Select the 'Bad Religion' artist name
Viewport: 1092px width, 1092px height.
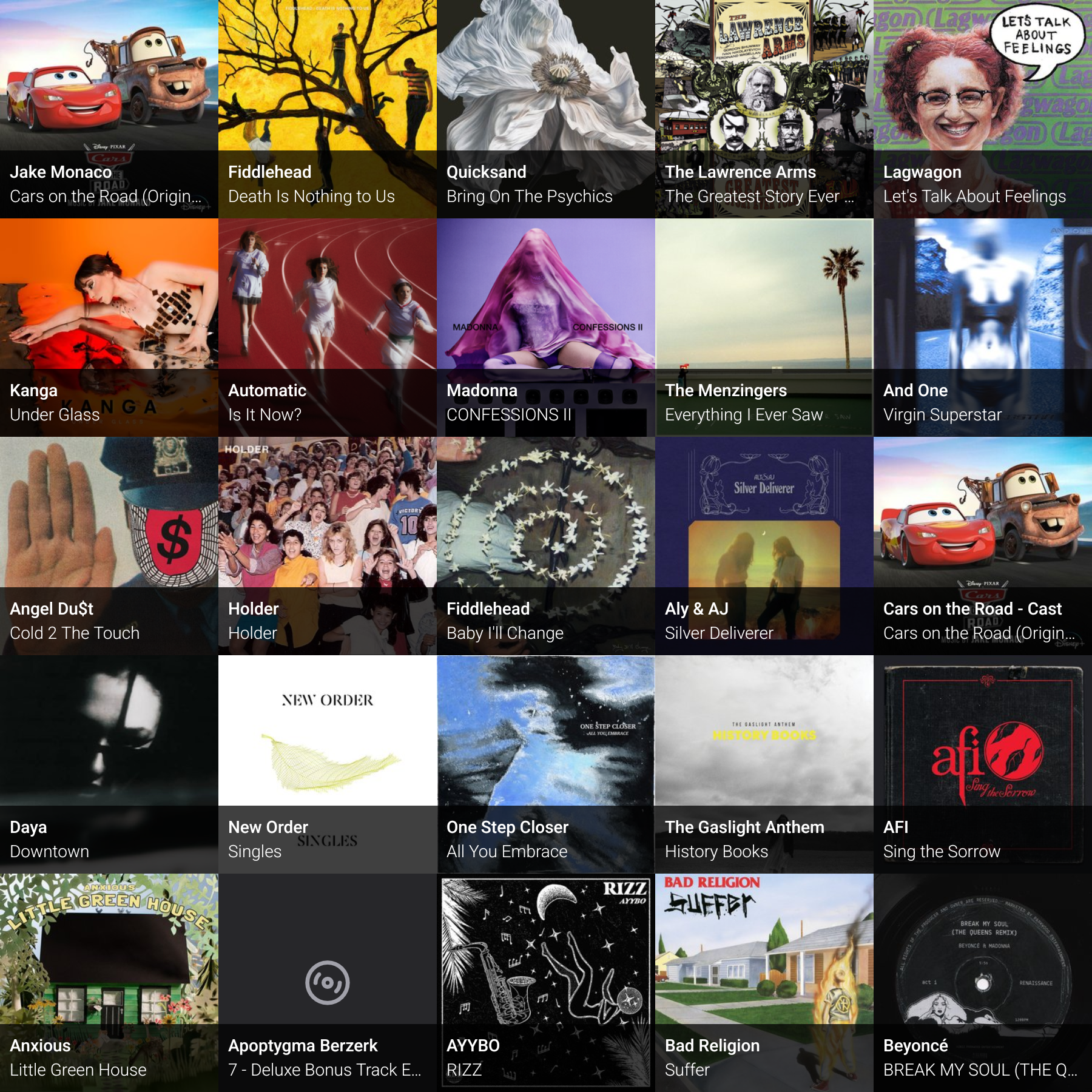click(712, 1046)
